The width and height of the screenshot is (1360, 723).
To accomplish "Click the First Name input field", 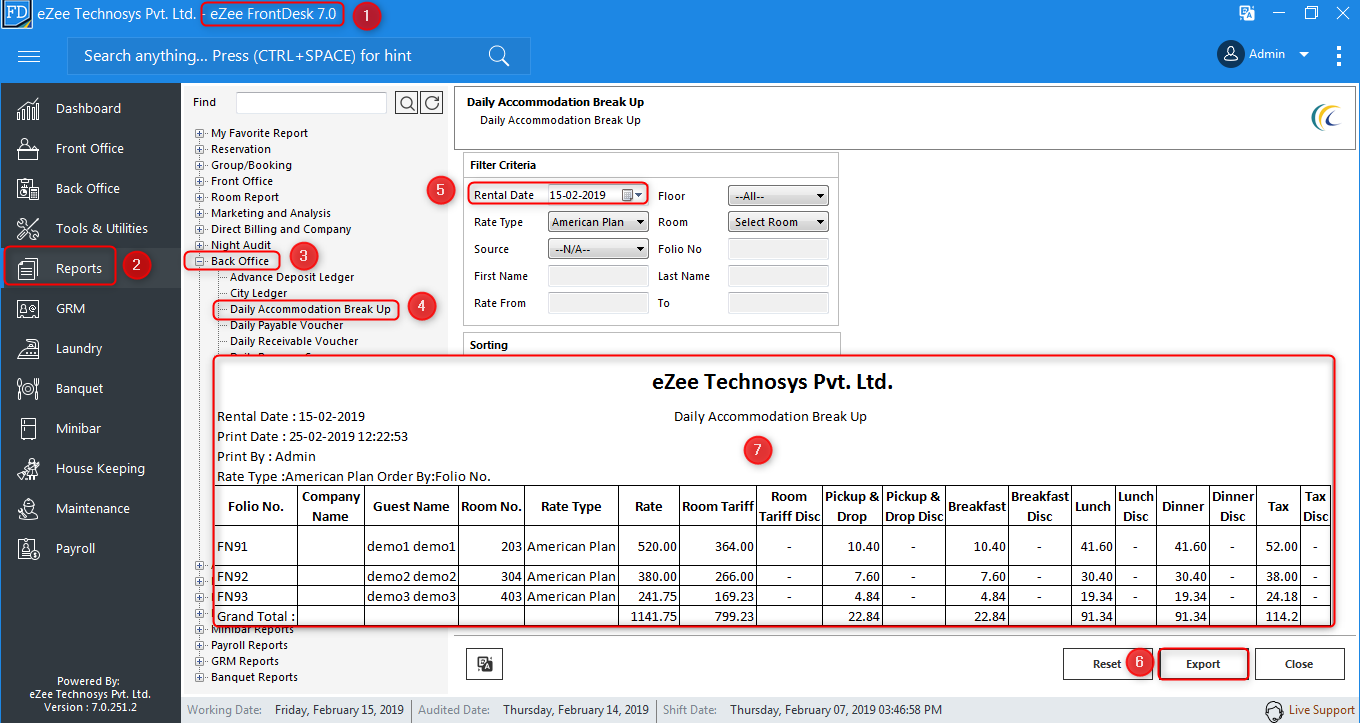I will coord(598,276).
